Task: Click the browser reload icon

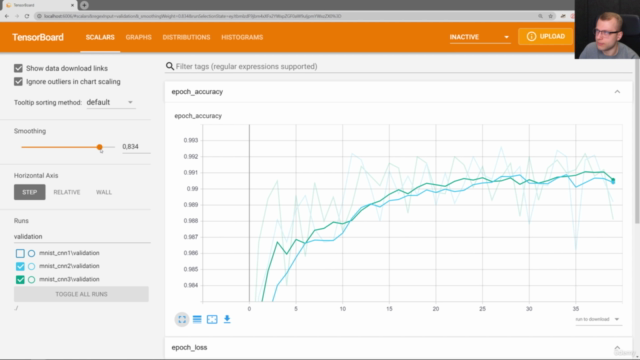Action: pos(27,16)
